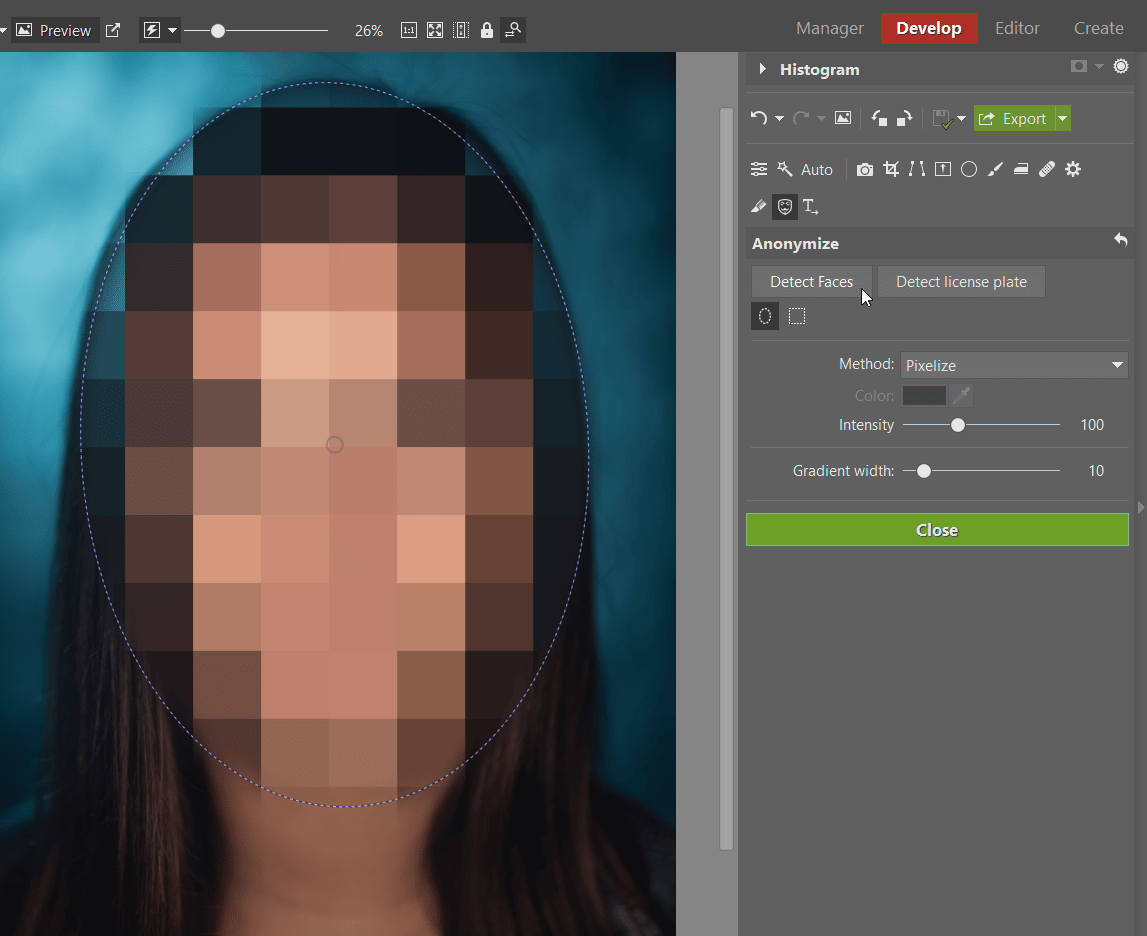Toggle the zoom lock padlock
Screen dimensions: 1147x936
(486, 30)
